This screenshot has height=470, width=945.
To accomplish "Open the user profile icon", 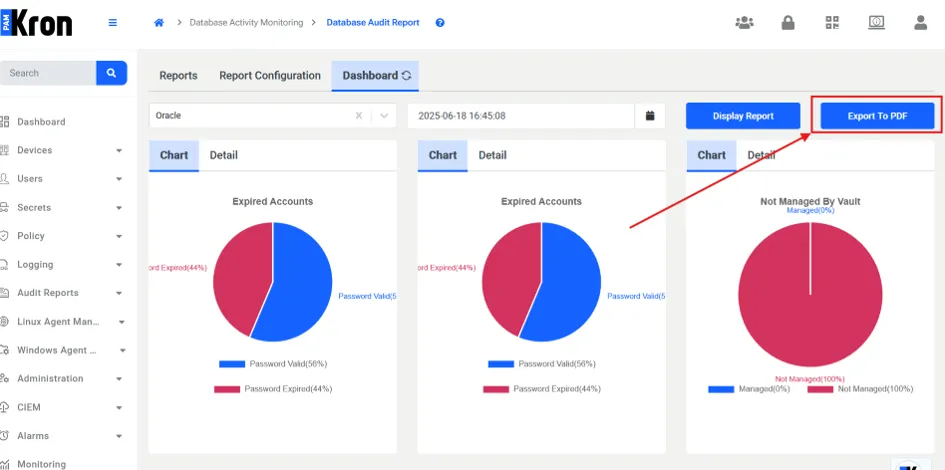I will [x=920, y=23].
